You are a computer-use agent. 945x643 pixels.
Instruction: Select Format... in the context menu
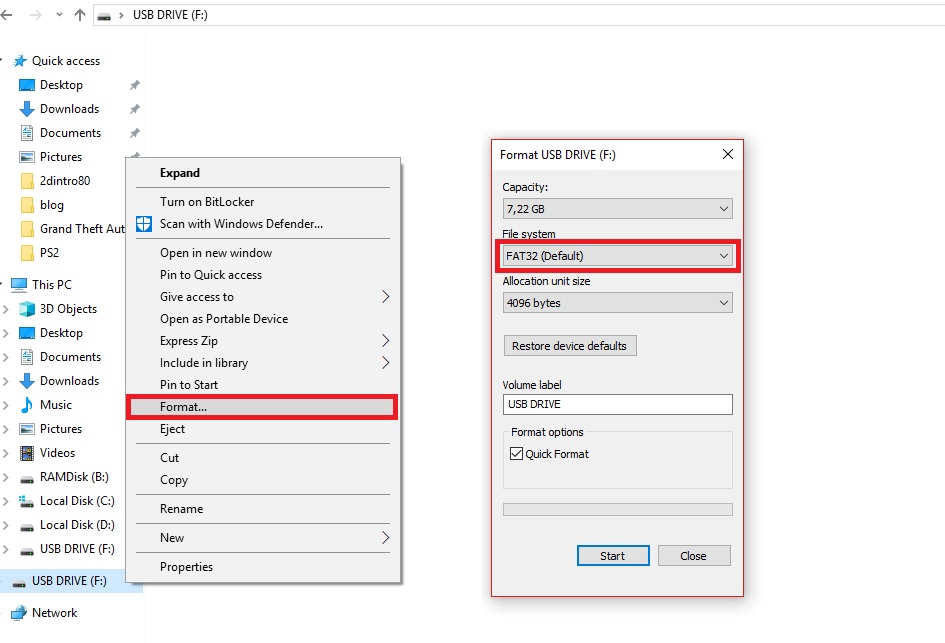(x=262, y=407)
